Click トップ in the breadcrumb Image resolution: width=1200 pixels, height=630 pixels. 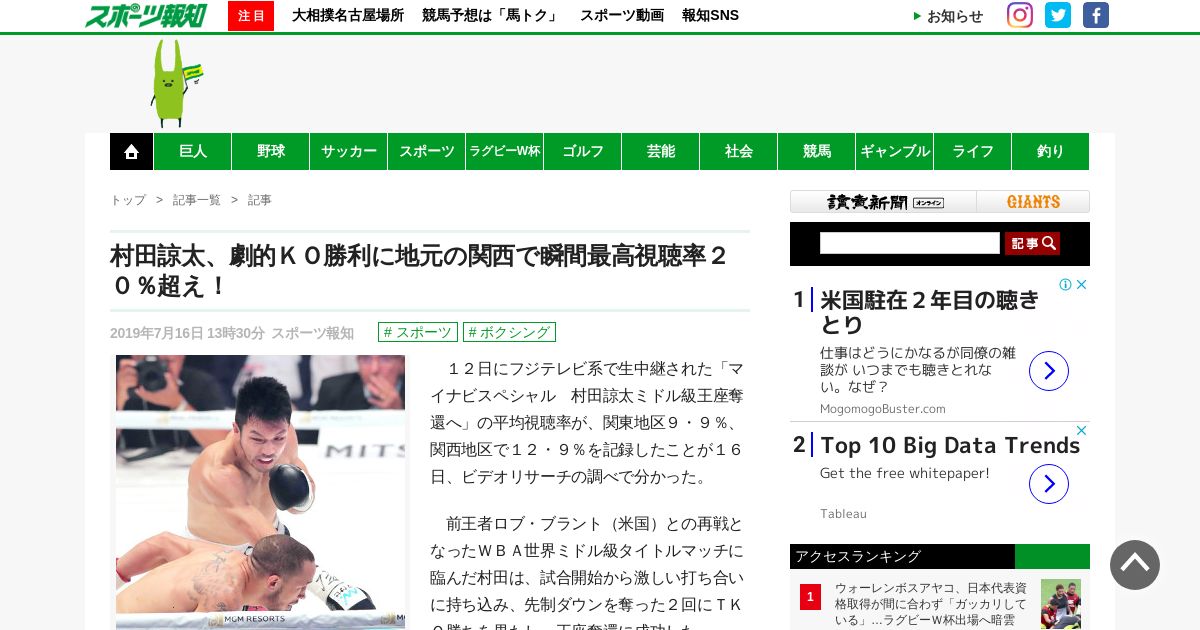tap(128, 200)
